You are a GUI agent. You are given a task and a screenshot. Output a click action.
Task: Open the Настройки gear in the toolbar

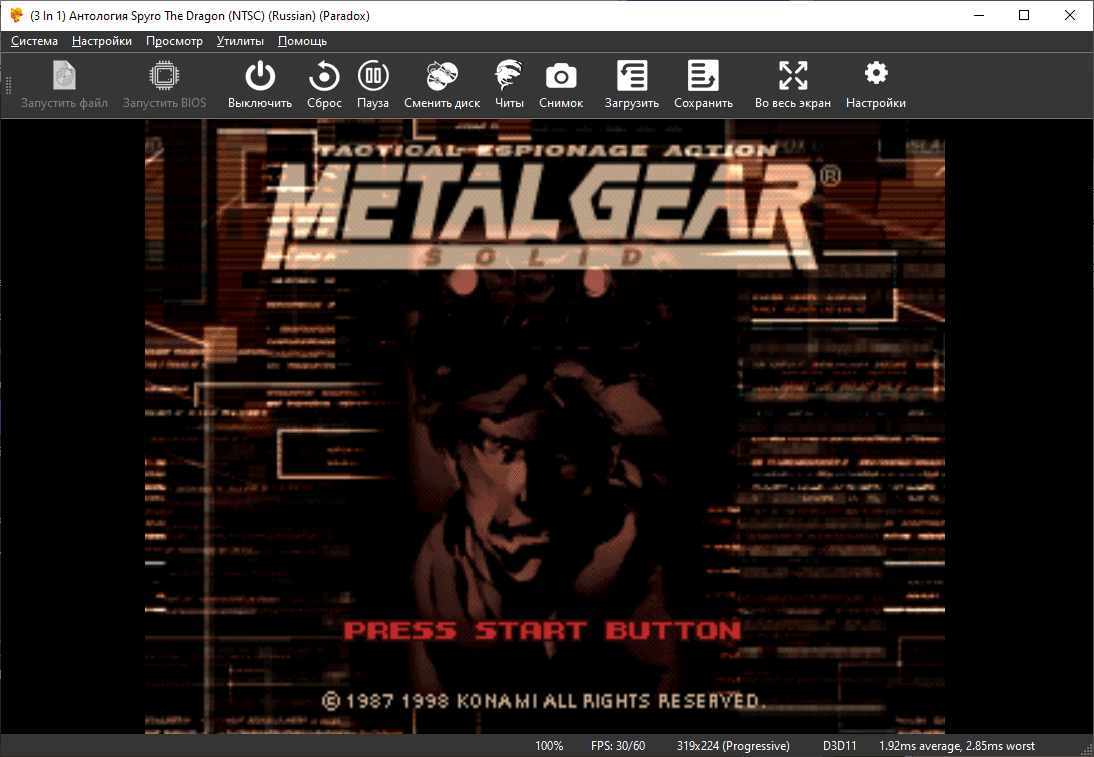click(876, 85)
